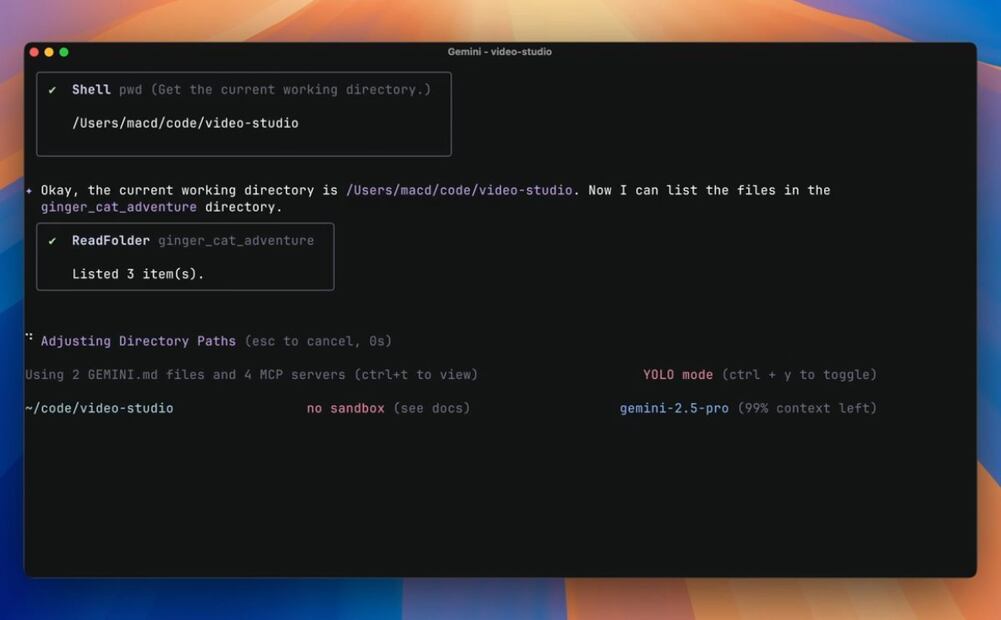The width and height of the screenshot is (1001, 620).
Task: Click the YOLO mode indicator
Action: (677, 375)
